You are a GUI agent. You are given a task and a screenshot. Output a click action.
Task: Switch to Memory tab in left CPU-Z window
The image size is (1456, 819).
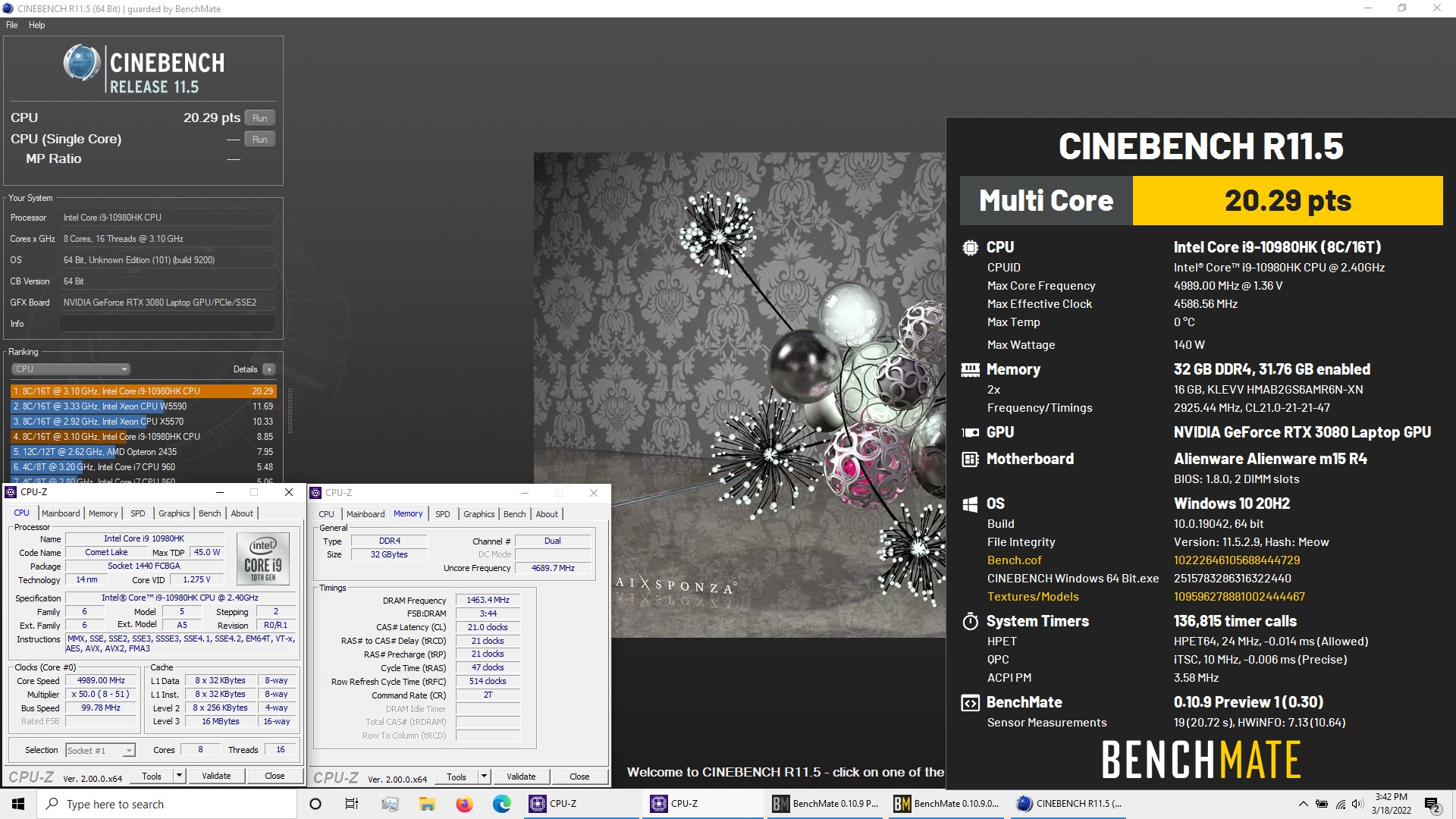[103, 513]
